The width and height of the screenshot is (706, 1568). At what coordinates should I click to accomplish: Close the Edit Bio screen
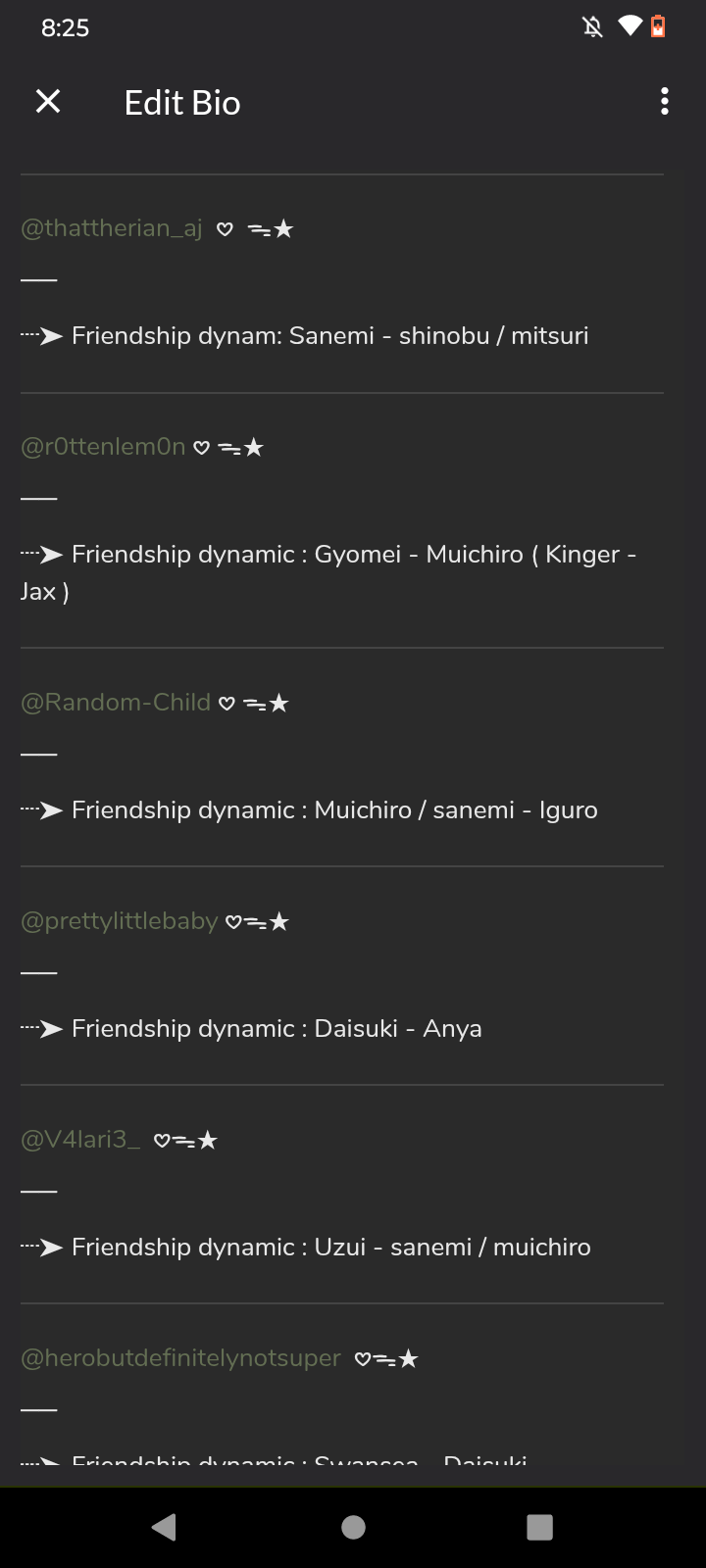click(48, 102)
